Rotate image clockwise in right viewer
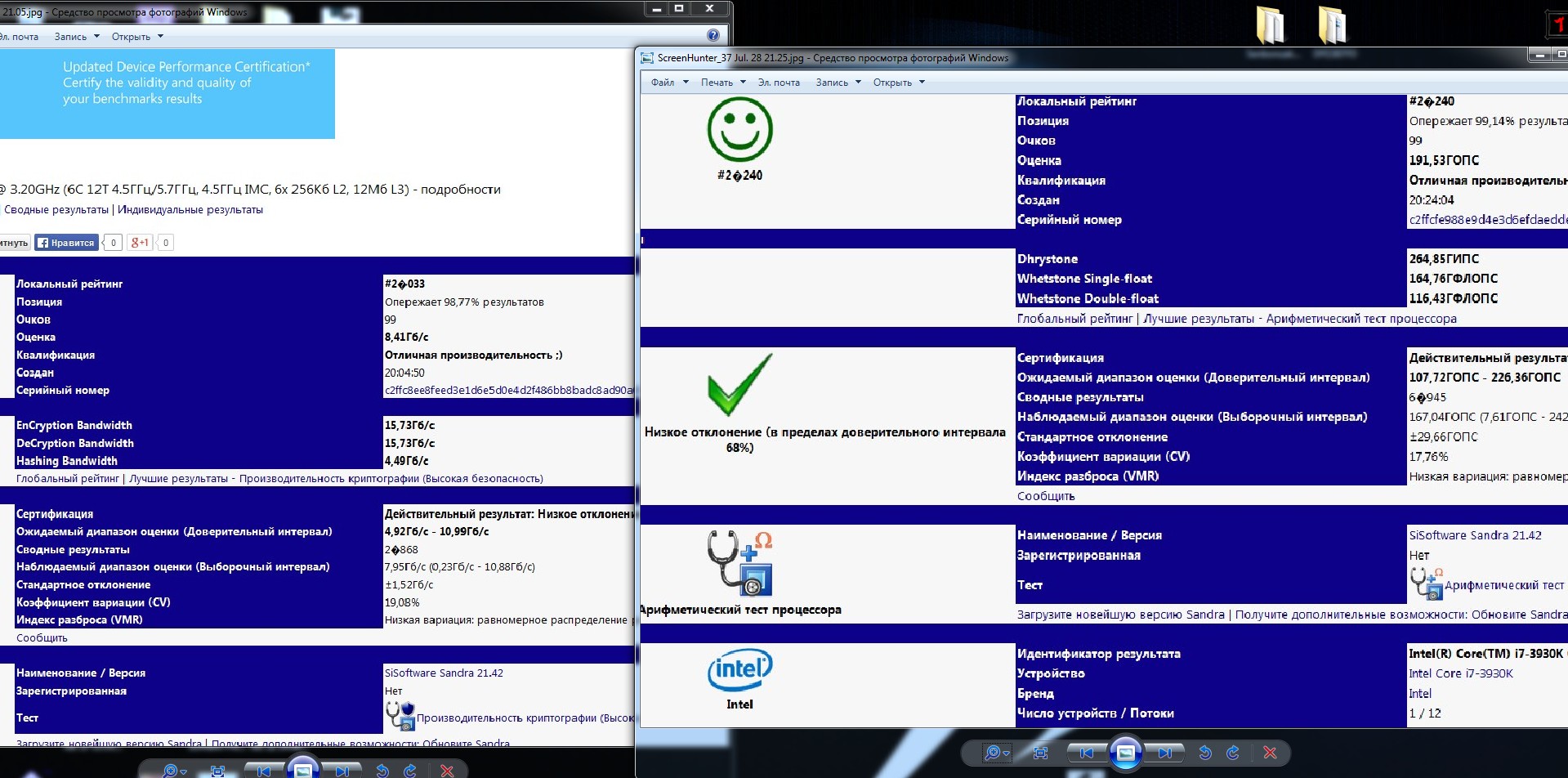1568x778 pixels. [1233, 753]
